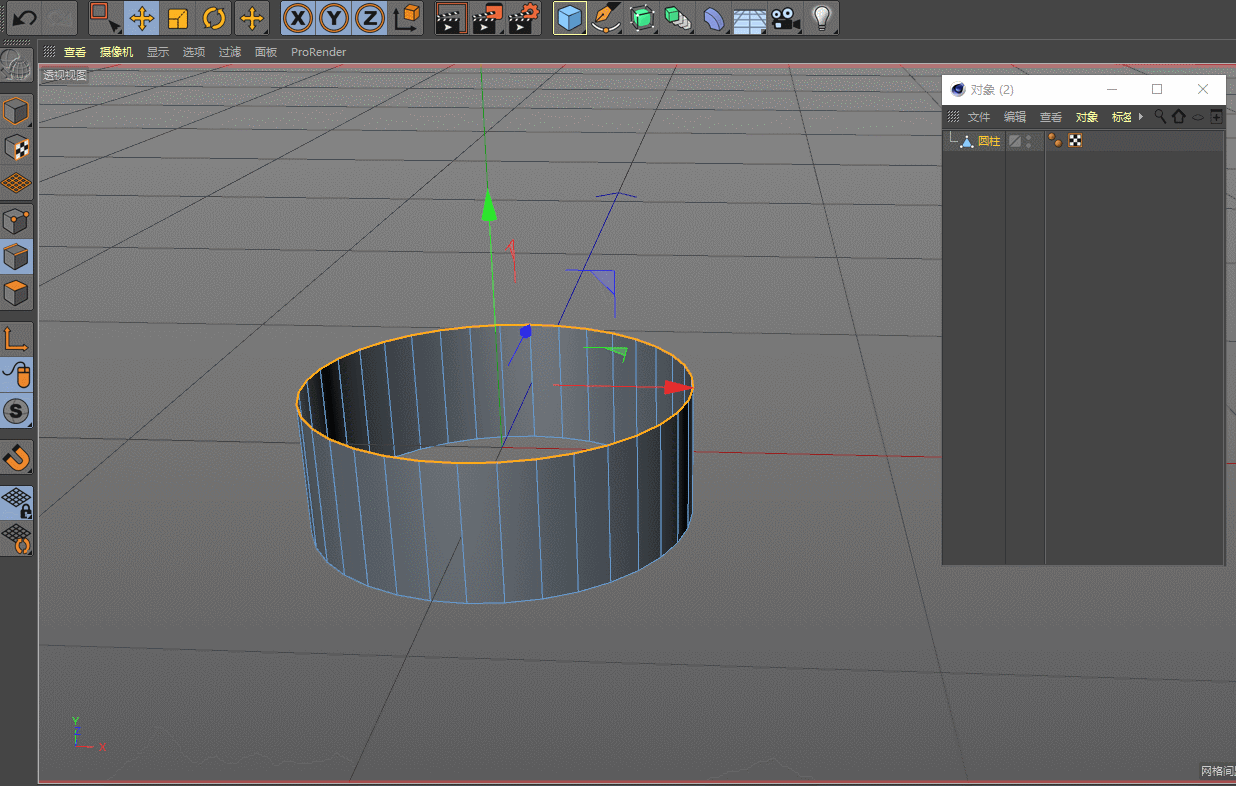Open the light objects palette
The height and width of the screenshot is (786, 1236).
pos(821,18)
